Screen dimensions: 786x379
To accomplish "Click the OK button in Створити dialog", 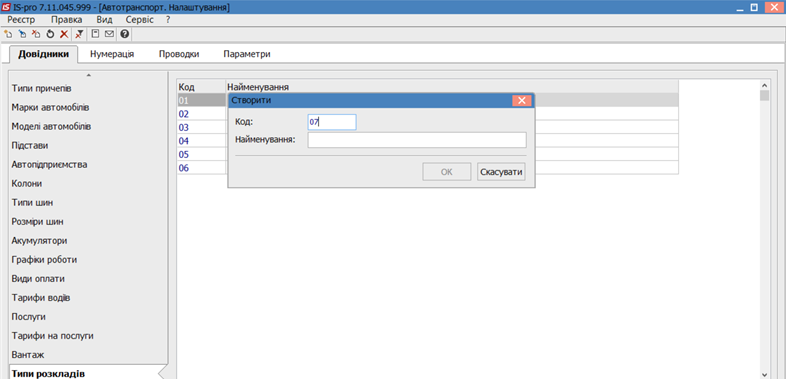I will pyautogui.click(x=447, y=172).
